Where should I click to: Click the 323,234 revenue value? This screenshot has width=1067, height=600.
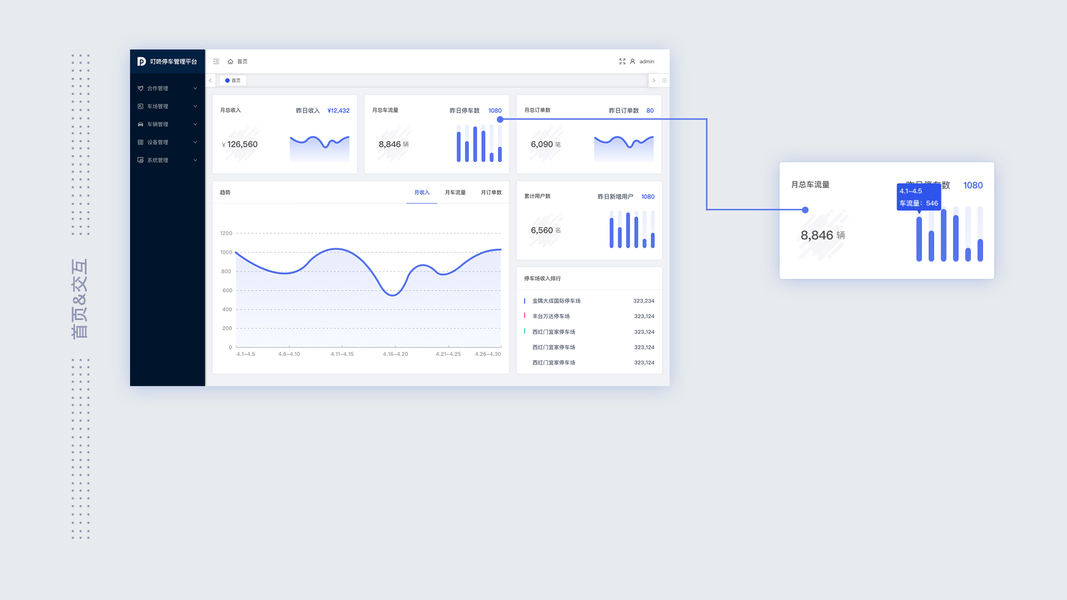(x=644, y=301)
